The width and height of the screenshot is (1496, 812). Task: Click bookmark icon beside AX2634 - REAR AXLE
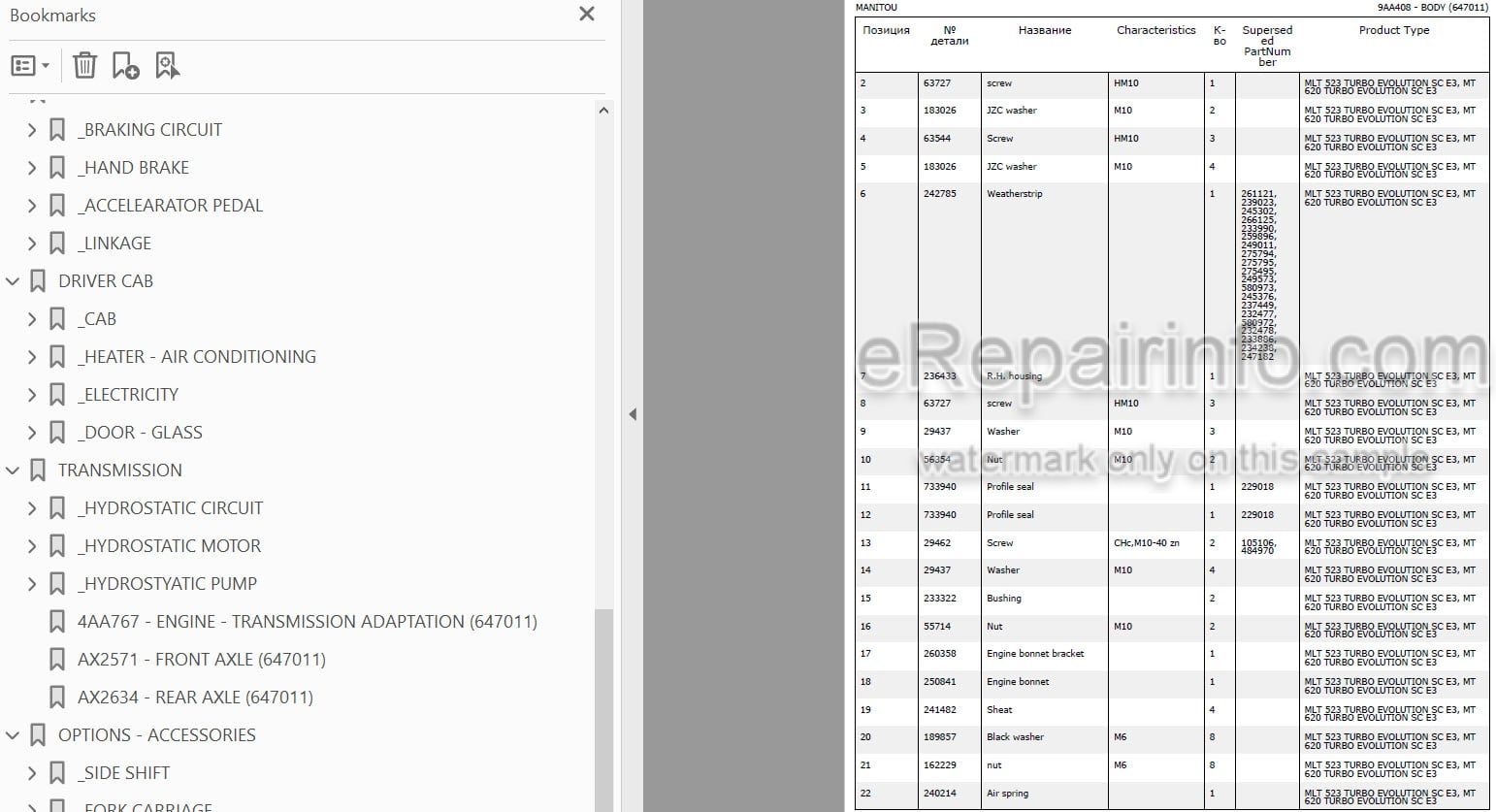tap(57, 697)
